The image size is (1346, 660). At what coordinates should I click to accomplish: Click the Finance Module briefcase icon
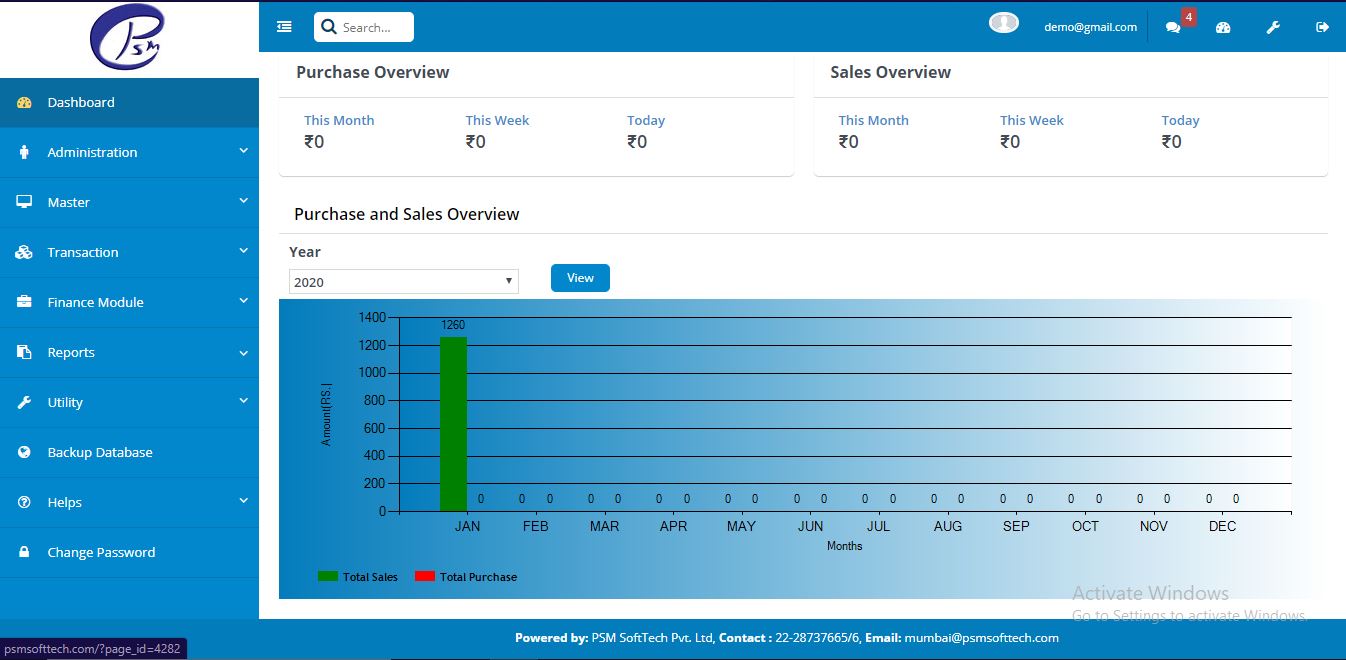pos(25,302)
